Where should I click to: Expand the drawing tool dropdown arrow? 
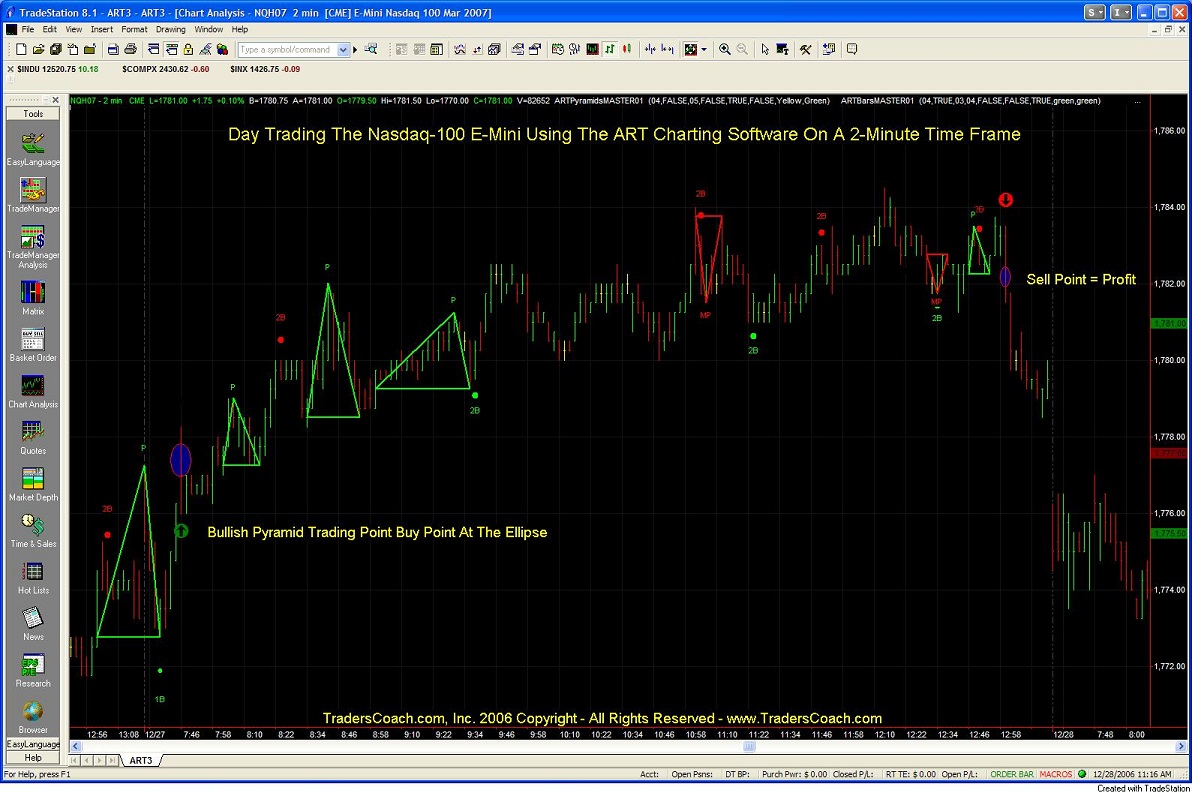point(704,49)
